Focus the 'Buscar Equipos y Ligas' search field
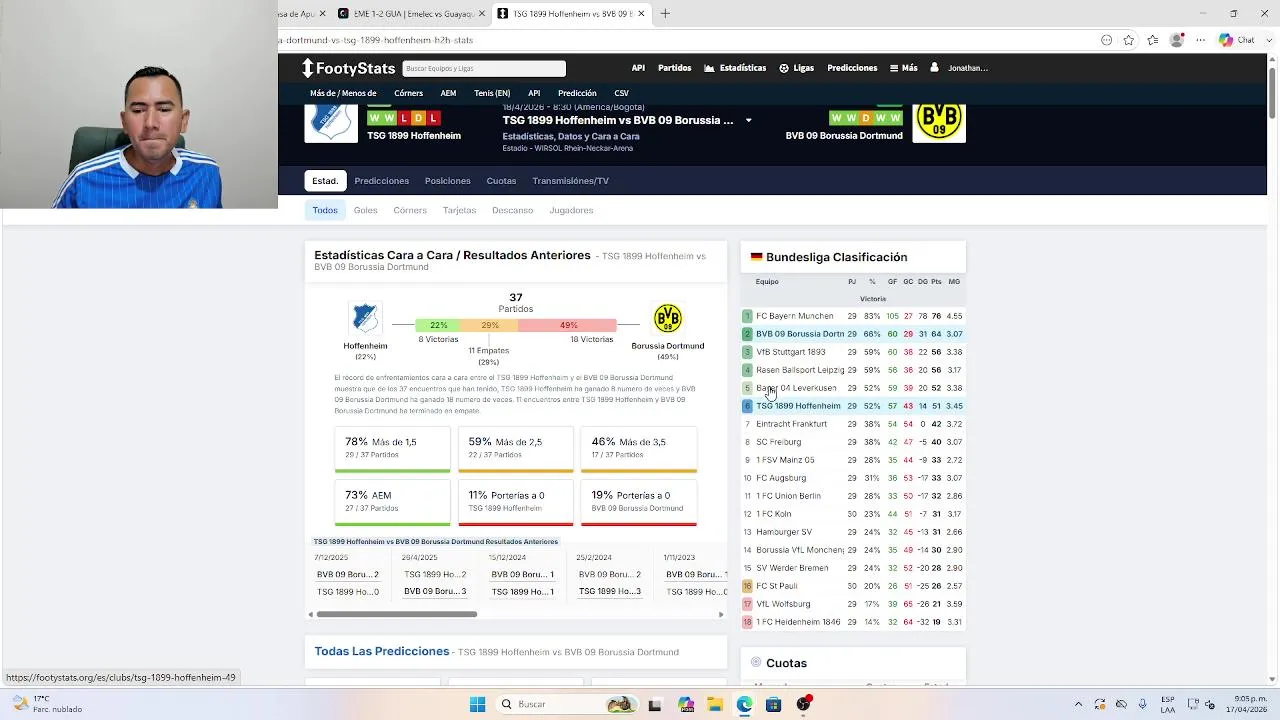This screenshot has height=720, width=1280. [x=484, y=68]
